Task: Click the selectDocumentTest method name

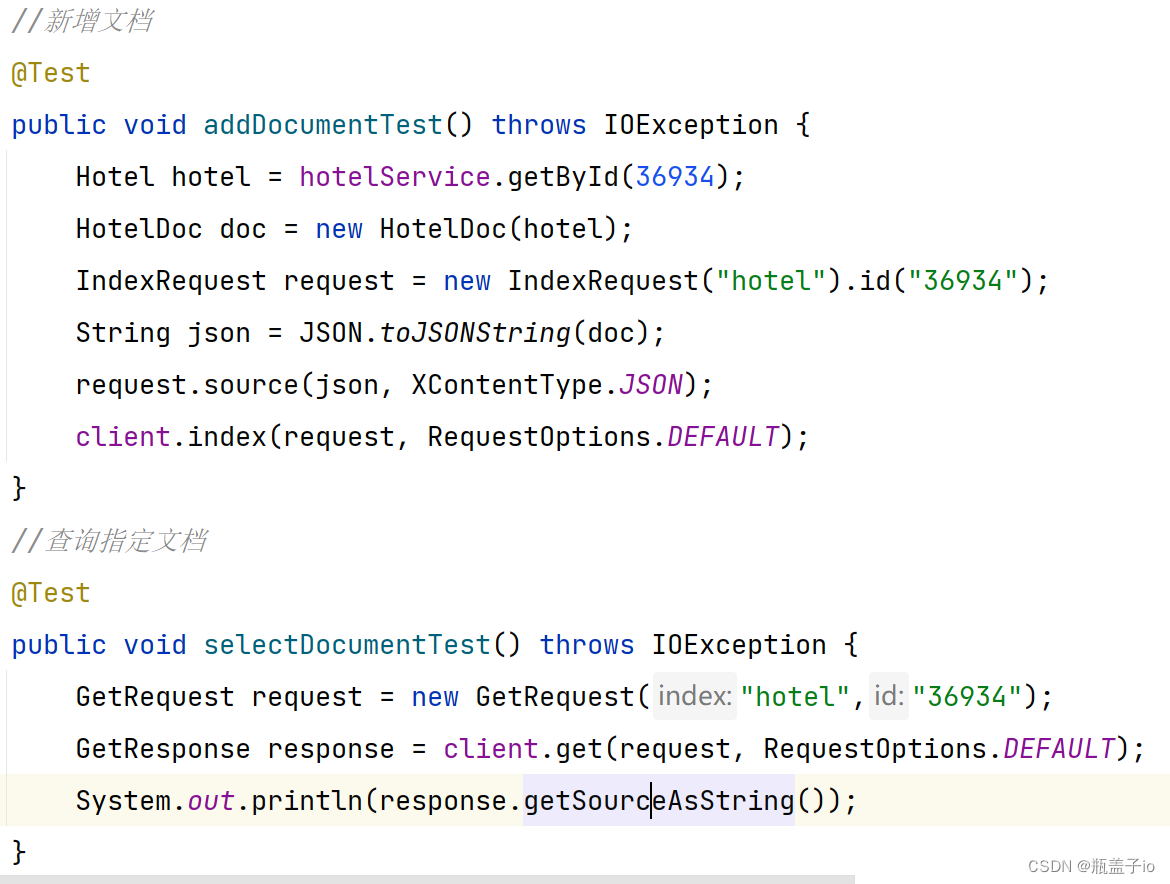Action: pyautogui.click(x=347, y=645)
